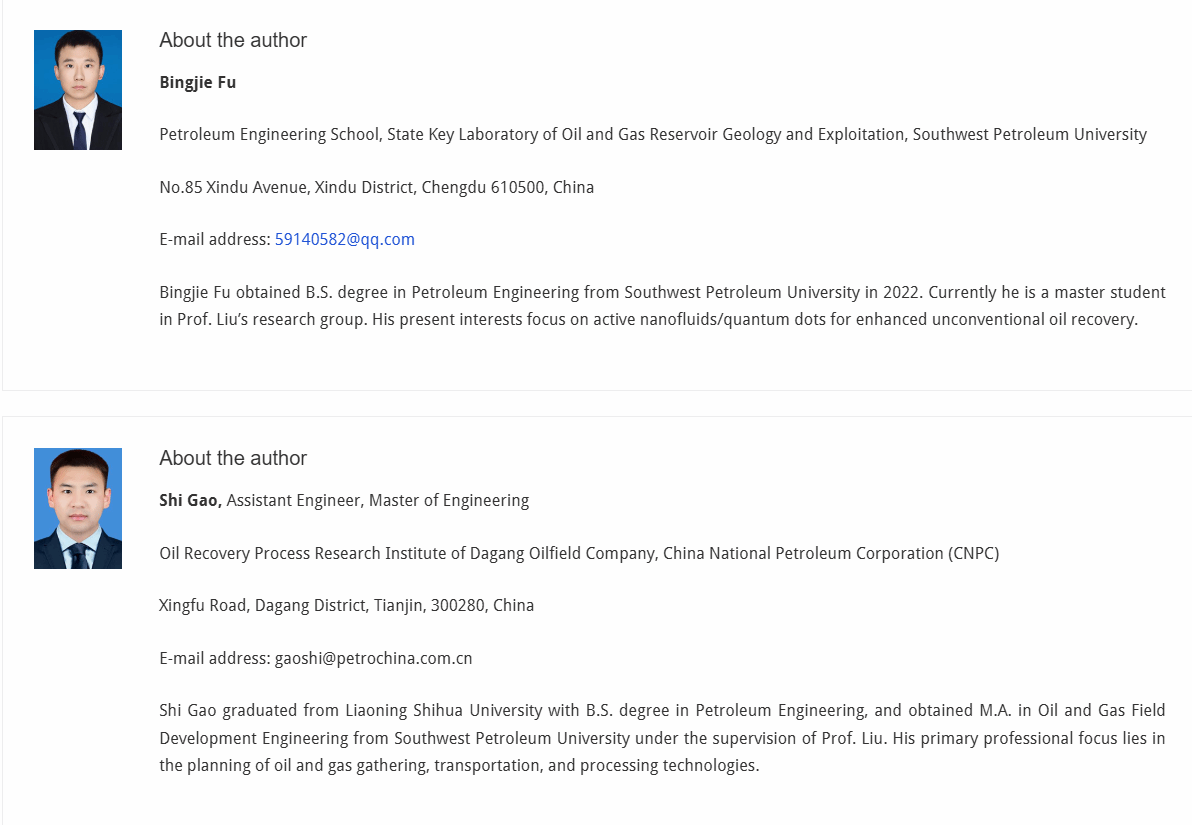Click the 'No.85 Xindu Avenue' address line
1192x825 pixels.
click(x=376, y=187)
